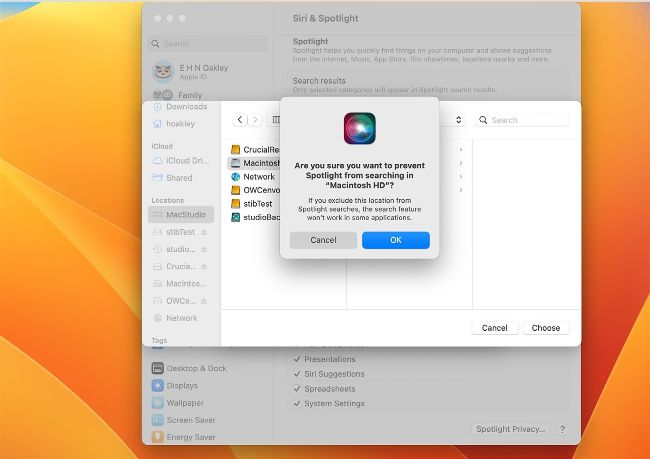Image resolution: width=650 pixels, height=459 pixels.
Task: Uncheck the Siri Suggestions checkbox
Action: pos(297,375)
